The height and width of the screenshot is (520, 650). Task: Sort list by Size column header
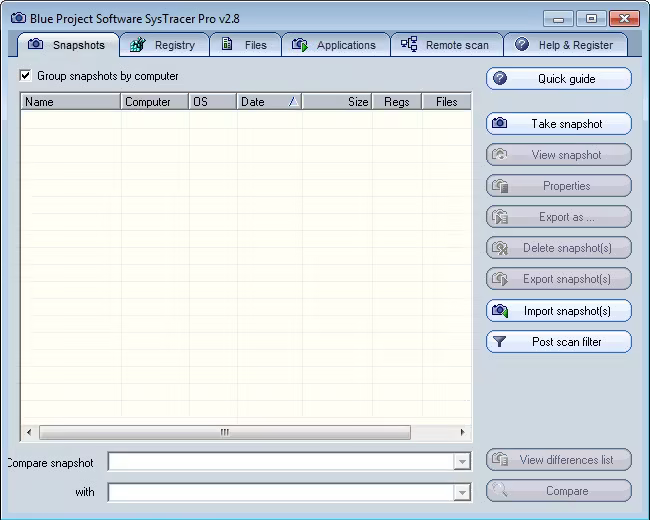point(337,102)
